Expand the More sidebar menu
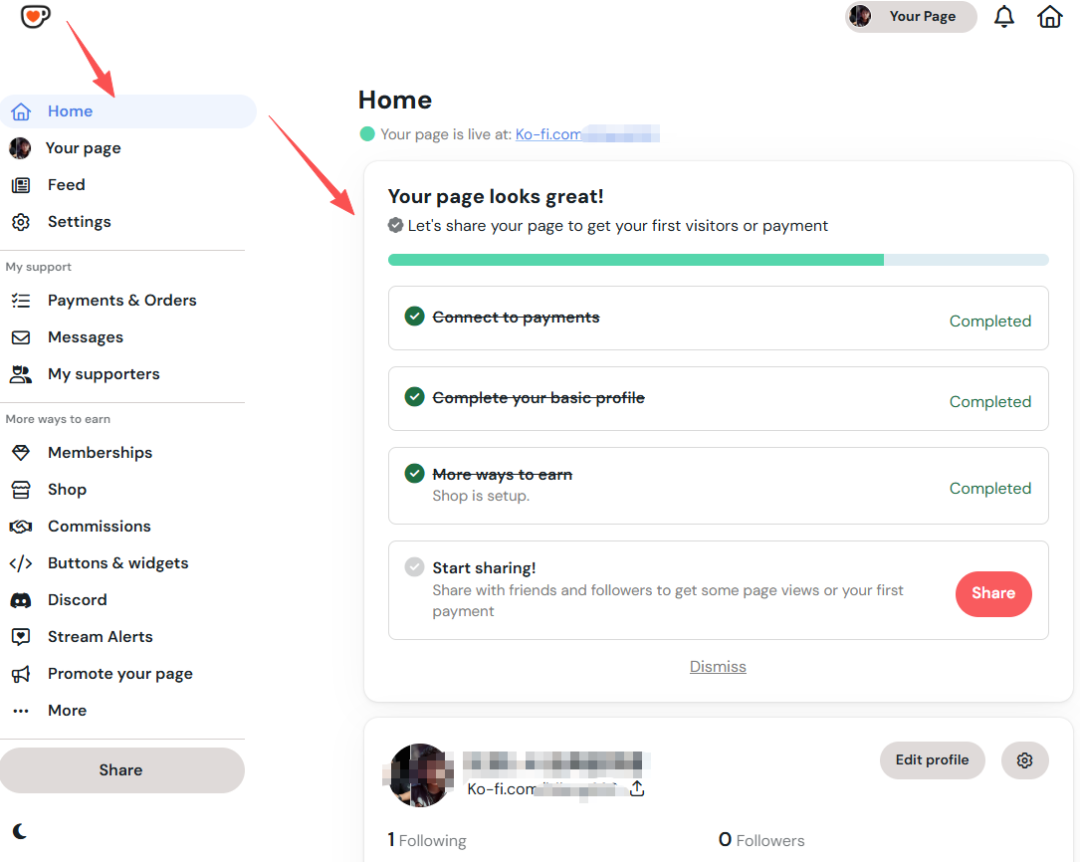This screenshot has height=862, width=1080. coord(67,711)
